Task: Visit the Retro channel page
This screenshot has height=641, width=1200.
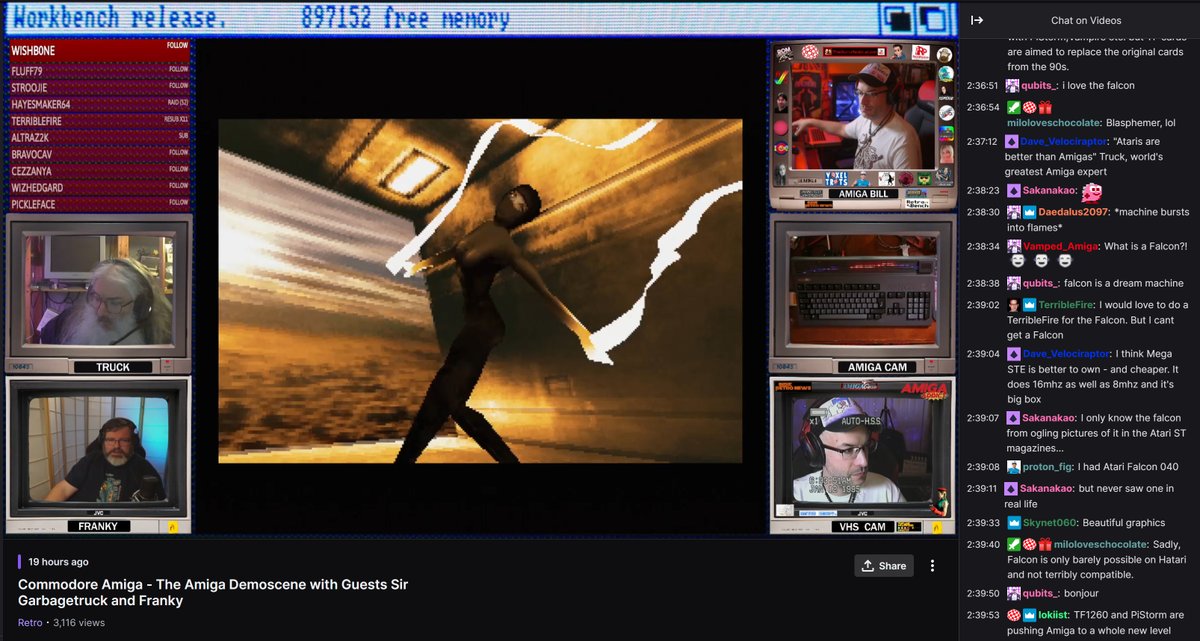Action: pos(29,622)
